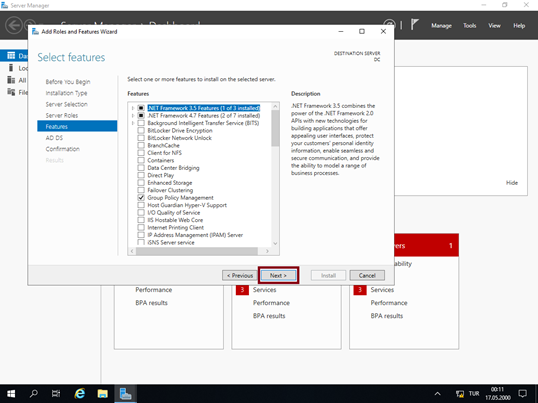Go to Server Selection step
Viewport: 538px width, 403px height.
pyautogui.click(x=67, y=104)
